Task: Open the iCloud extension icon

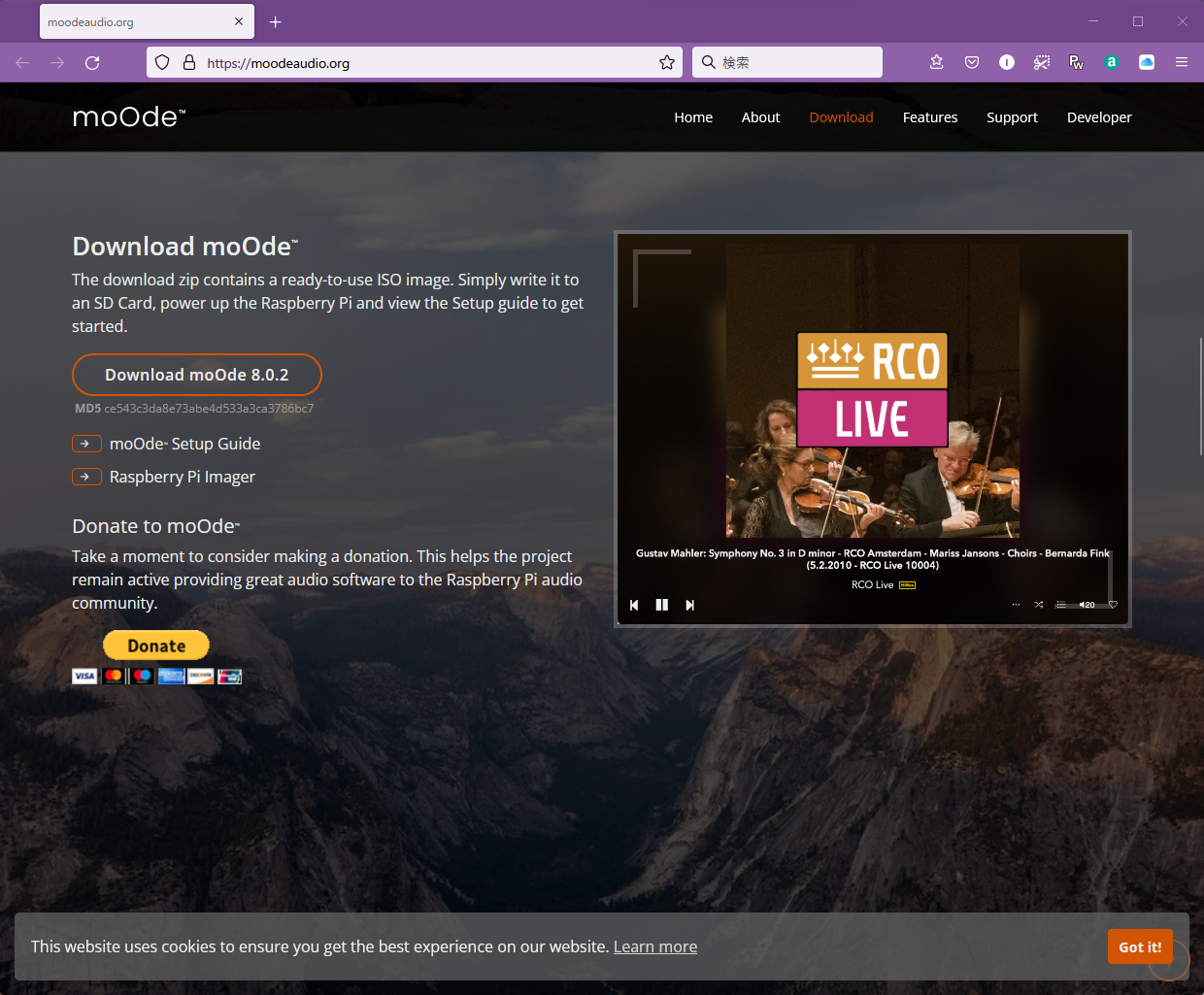Action: [1147, 62]
